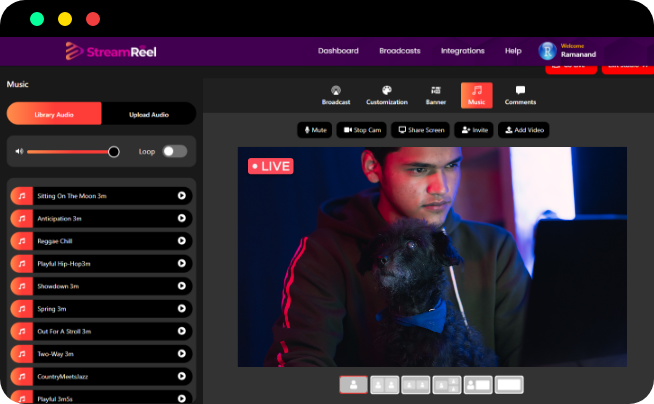Viewport: 654px width, 404px height.
Task: Go to the Dashboard menu item
Action: (x=338, y=51)
